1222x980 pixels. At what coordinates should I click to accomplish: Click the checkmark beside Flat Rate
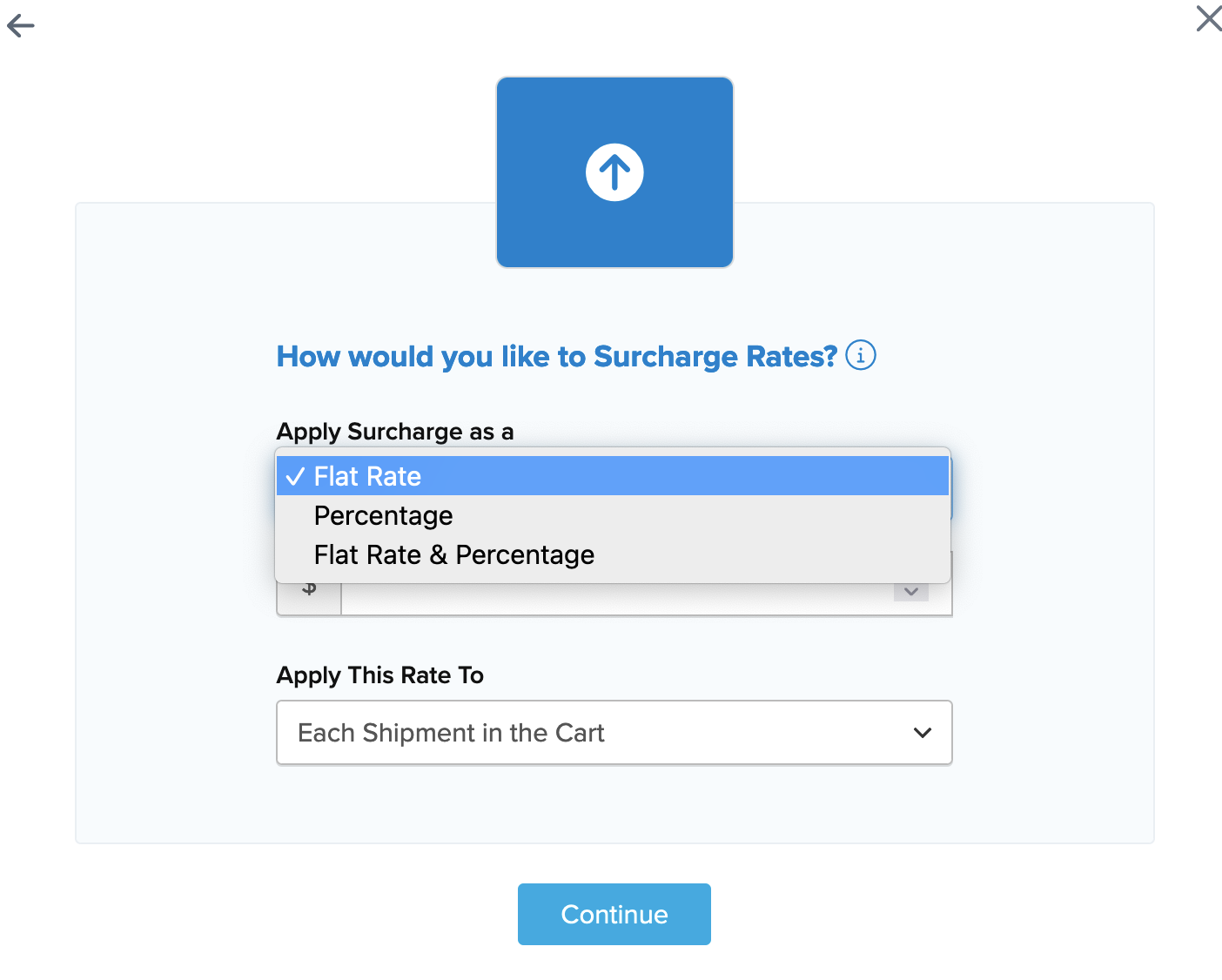pos(295,476)
